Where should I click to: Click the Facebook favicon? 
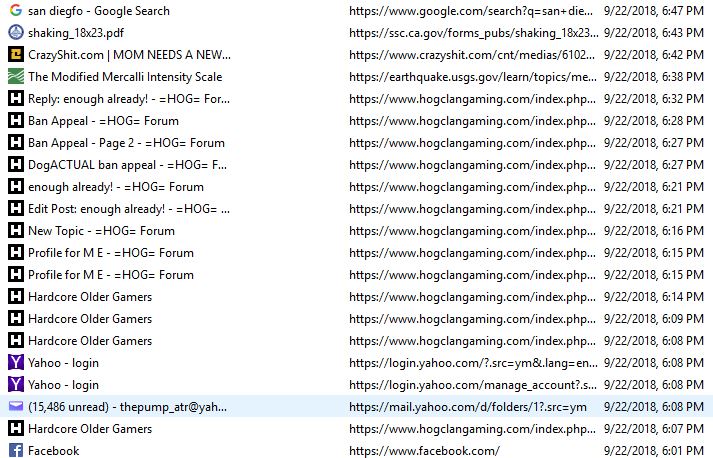point(16,450)
